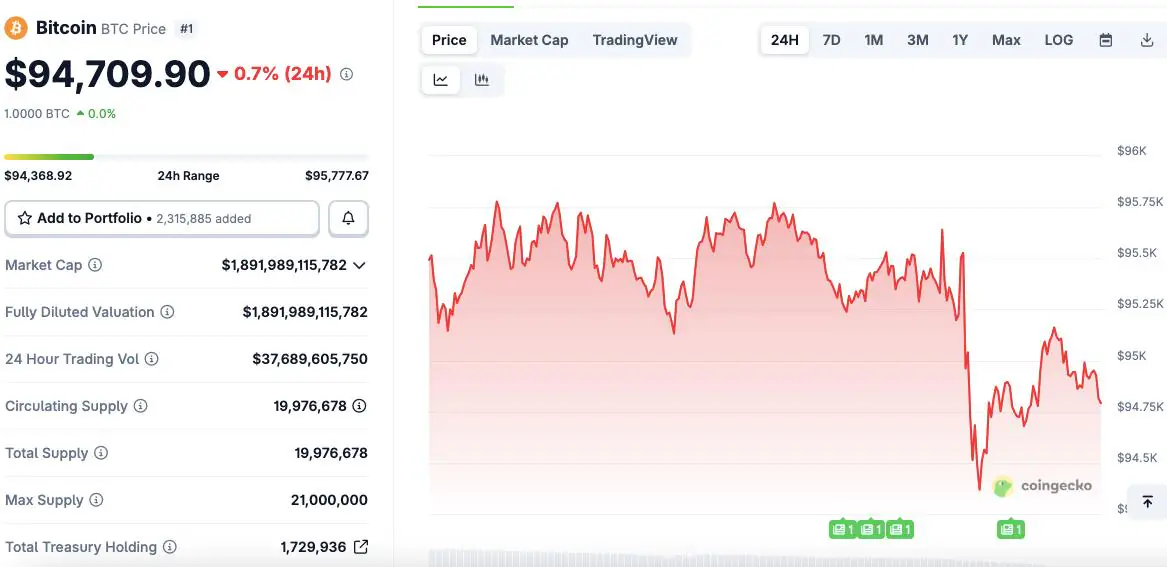The image size is (1167, 567).
Task: Select the 7D time range
Action: pos(831,40)
